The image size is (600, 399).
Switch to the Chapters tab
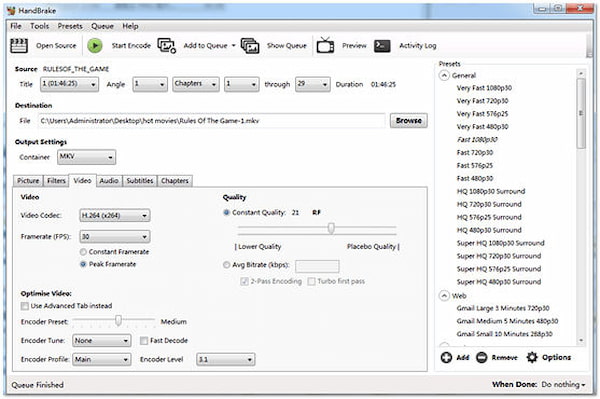[174, 181]
